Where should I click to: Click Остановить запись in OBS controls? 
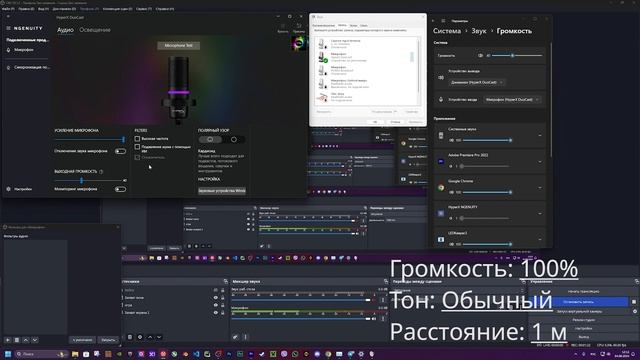(x=578, y=302)
